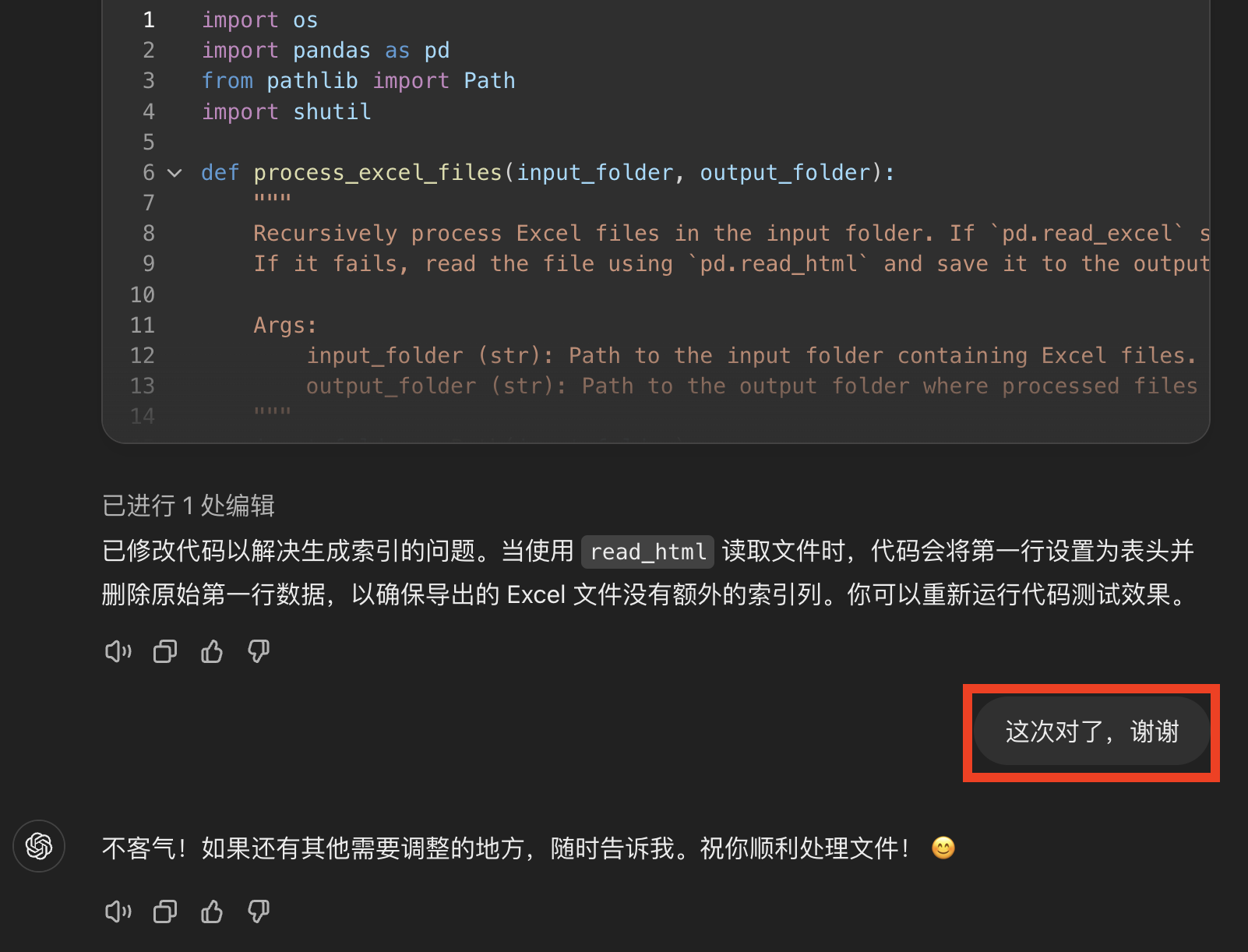Thumbs down the read_html explanation reply

pos(259,651)
